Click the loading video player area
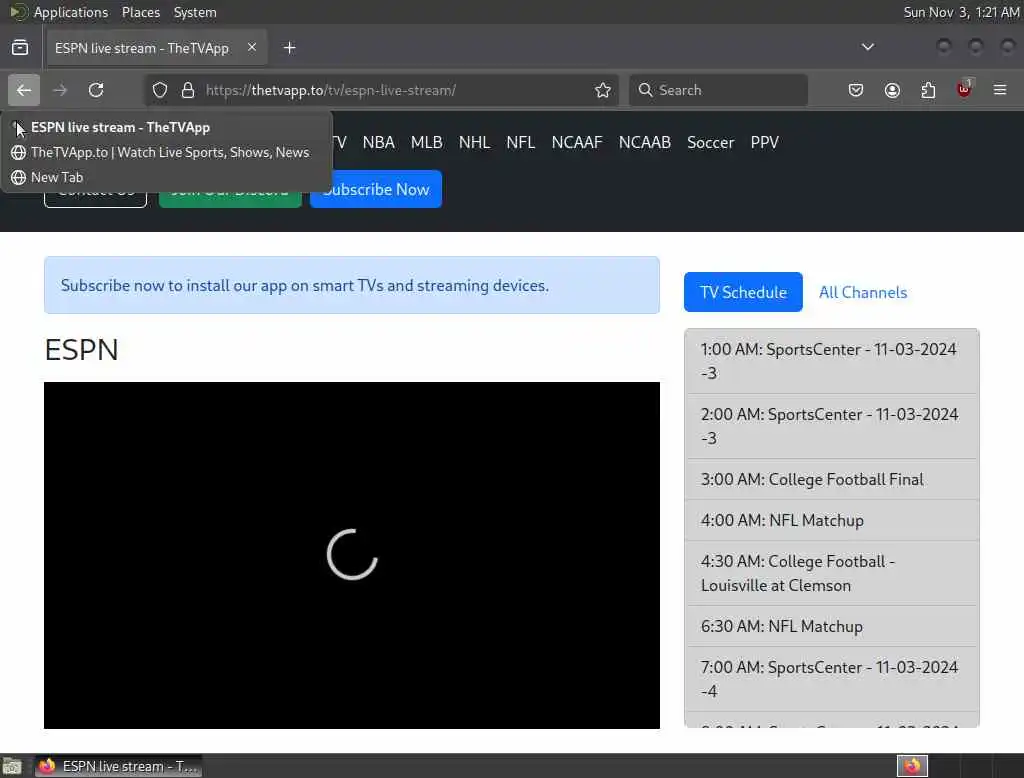The height and width of the screenshot is (778, 1024). pos(352,555)
